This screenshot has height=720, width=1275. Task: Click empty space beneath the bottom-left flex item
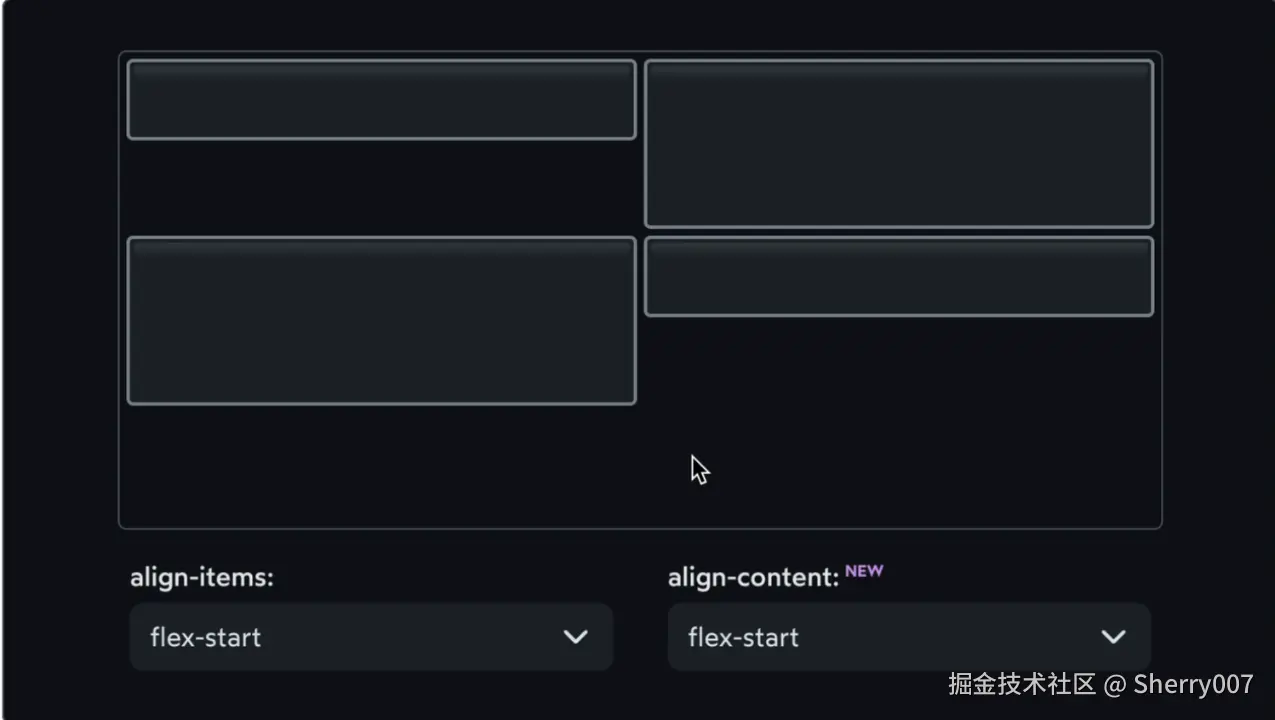381,465
